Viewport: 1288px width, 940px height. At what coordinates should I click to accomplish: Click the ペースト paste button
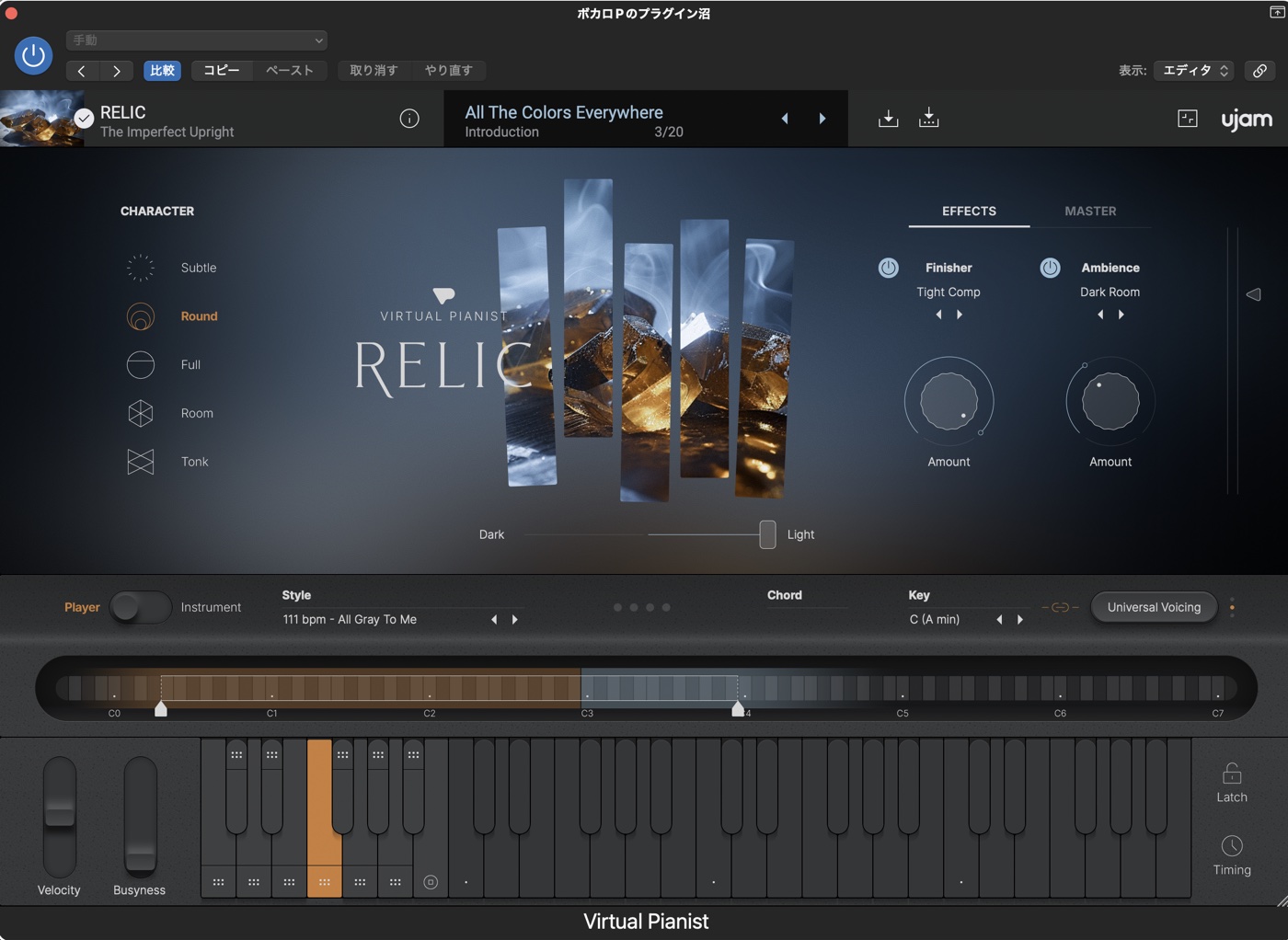click(290, 71)
